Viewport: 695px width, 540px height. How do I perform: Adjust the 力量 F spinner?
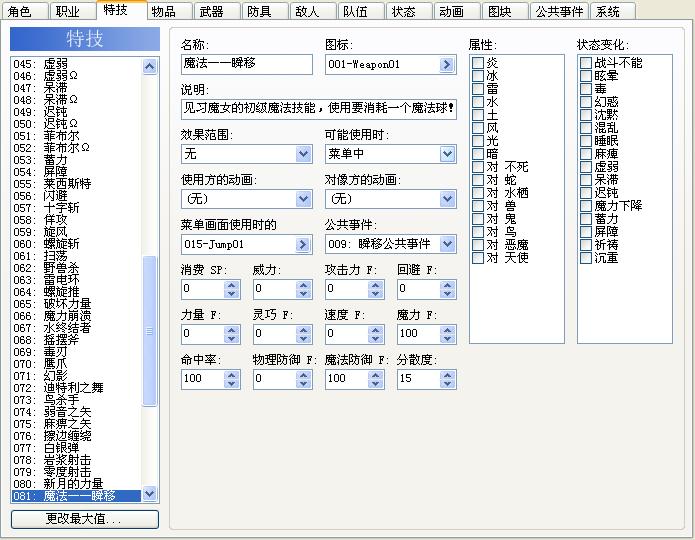coord(231,334)
